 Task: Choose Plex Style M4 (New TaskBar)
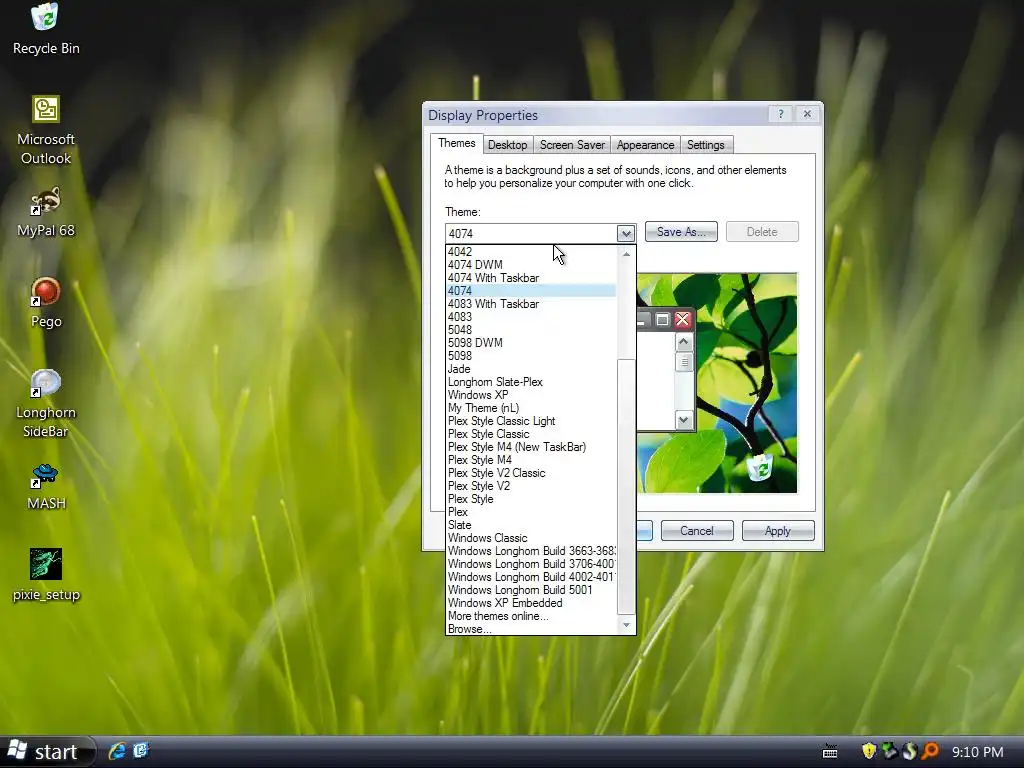(531, 447)
